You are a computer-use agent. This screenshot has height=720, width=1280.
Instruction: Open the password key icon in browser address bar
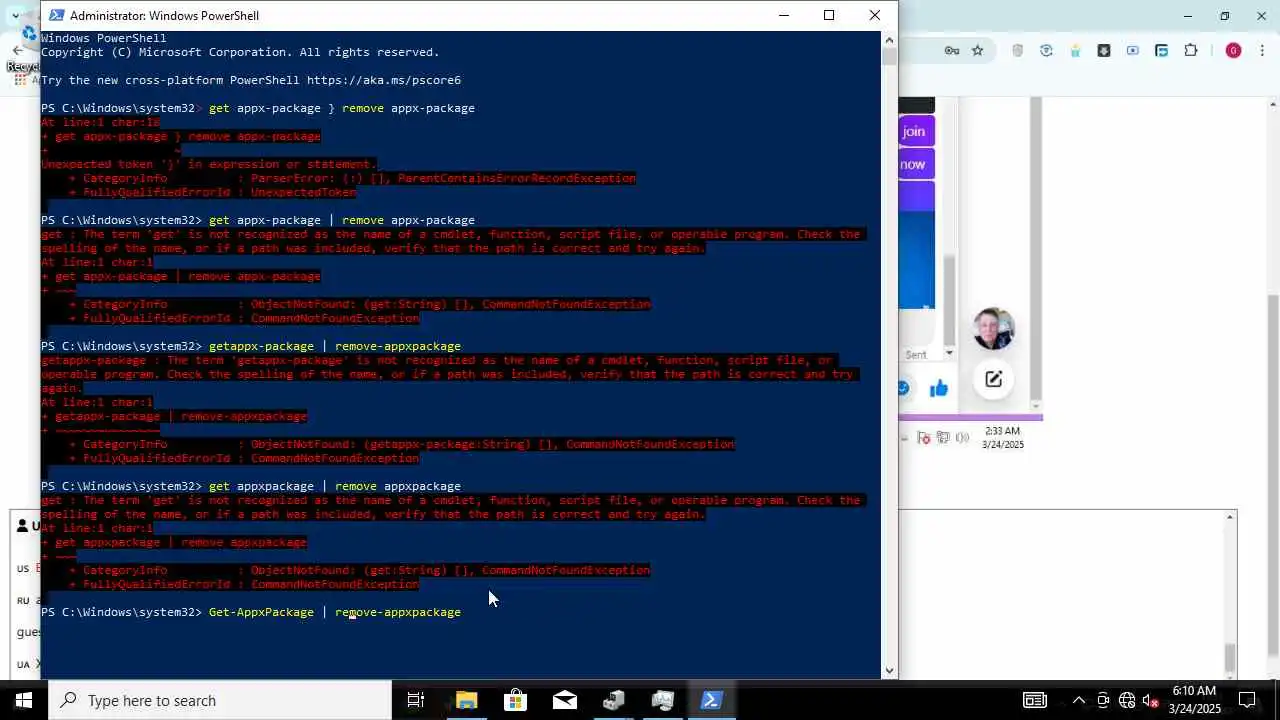pos(952,51)
